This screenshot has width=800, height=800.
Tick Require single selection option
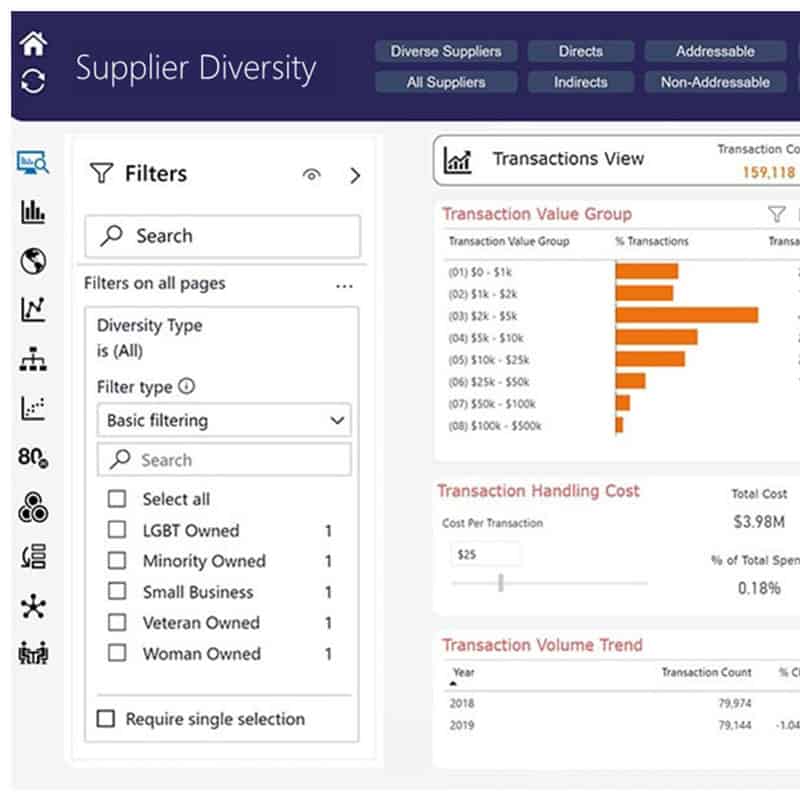[x=105, y=719]
